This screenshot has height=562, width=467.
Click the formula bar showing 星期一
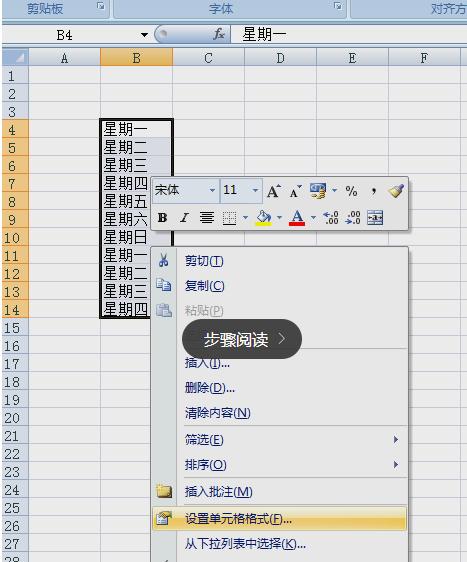(349, 34)
